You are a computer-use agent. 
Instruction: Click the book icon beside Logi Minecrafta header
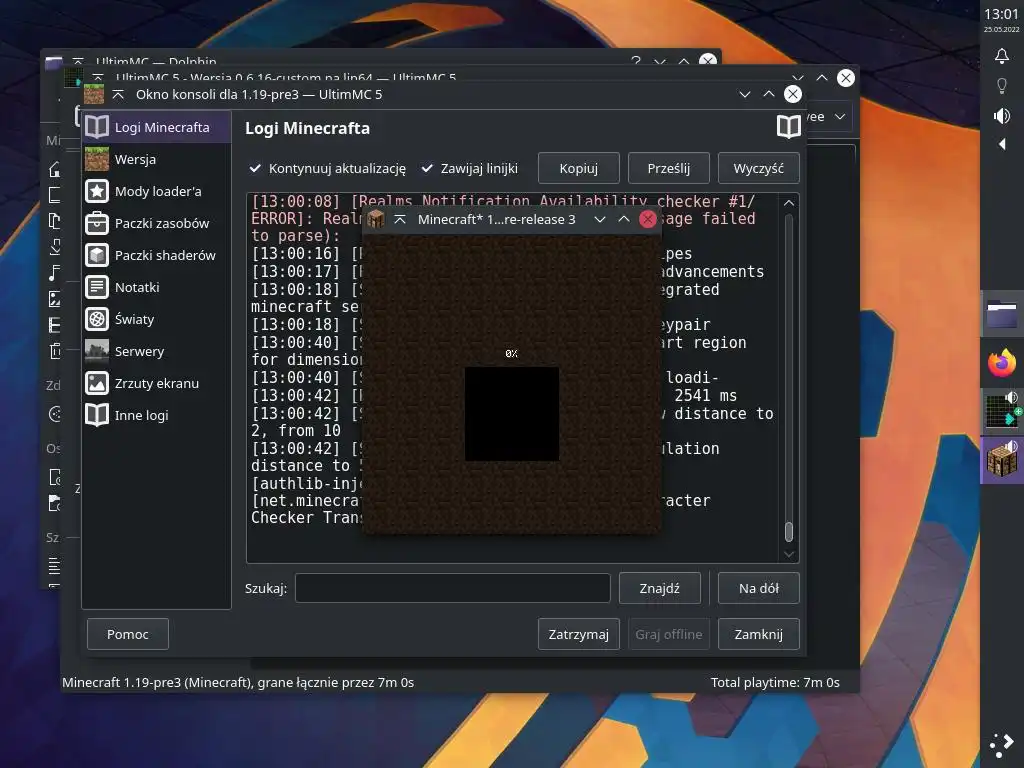coord(788,127)
